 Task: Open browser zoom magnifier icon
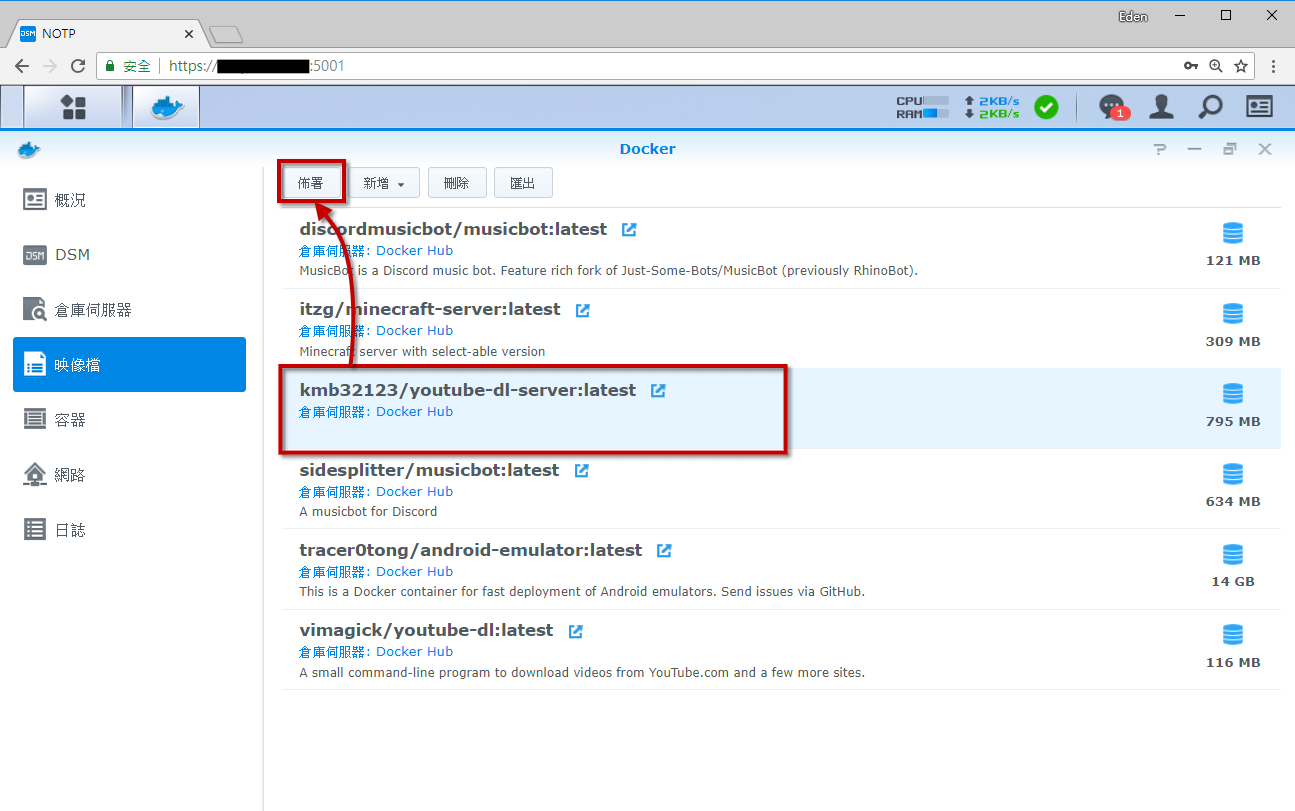pos(1216,66)
